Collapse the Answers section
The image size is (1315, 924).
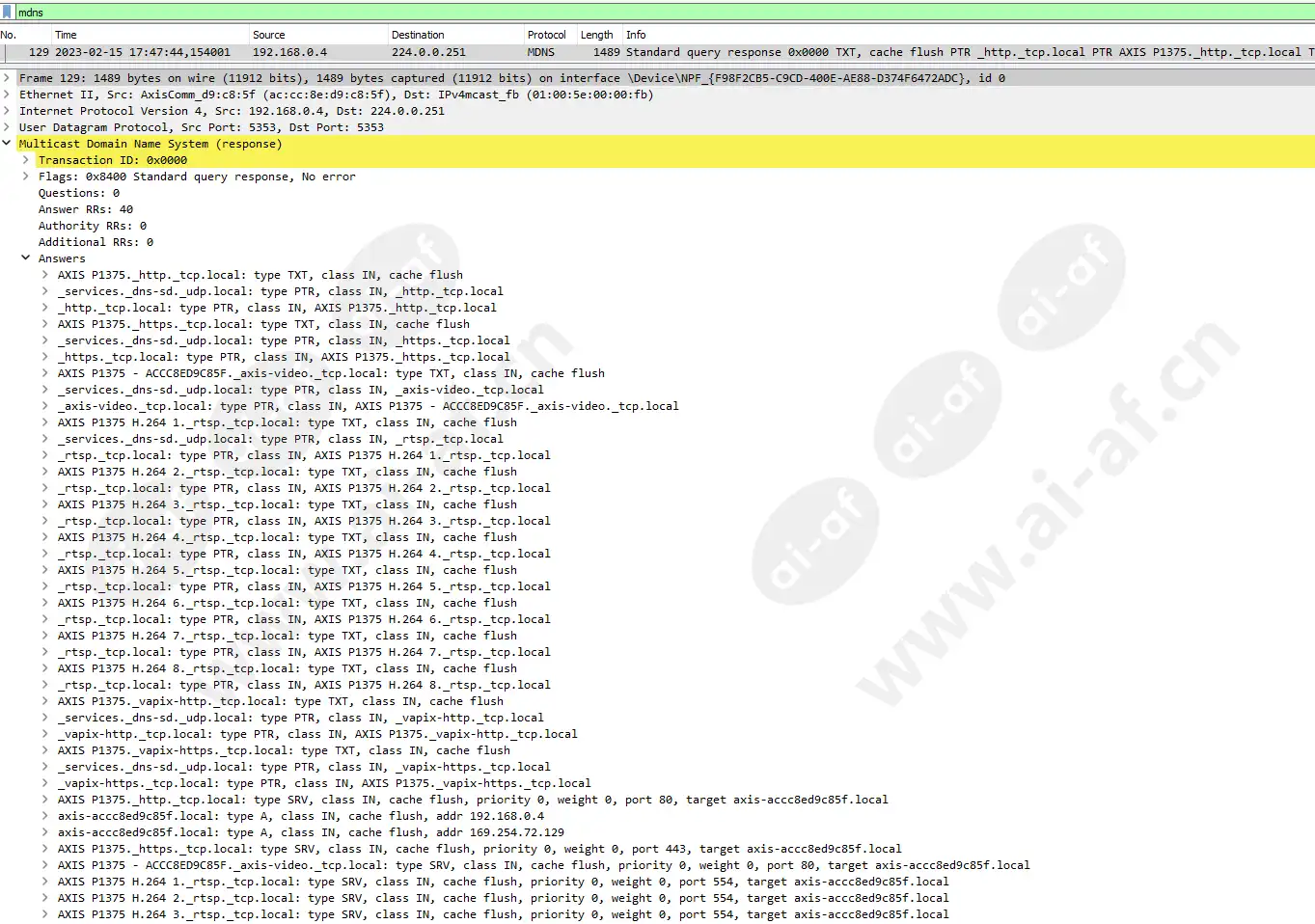[x=26, y=258]
